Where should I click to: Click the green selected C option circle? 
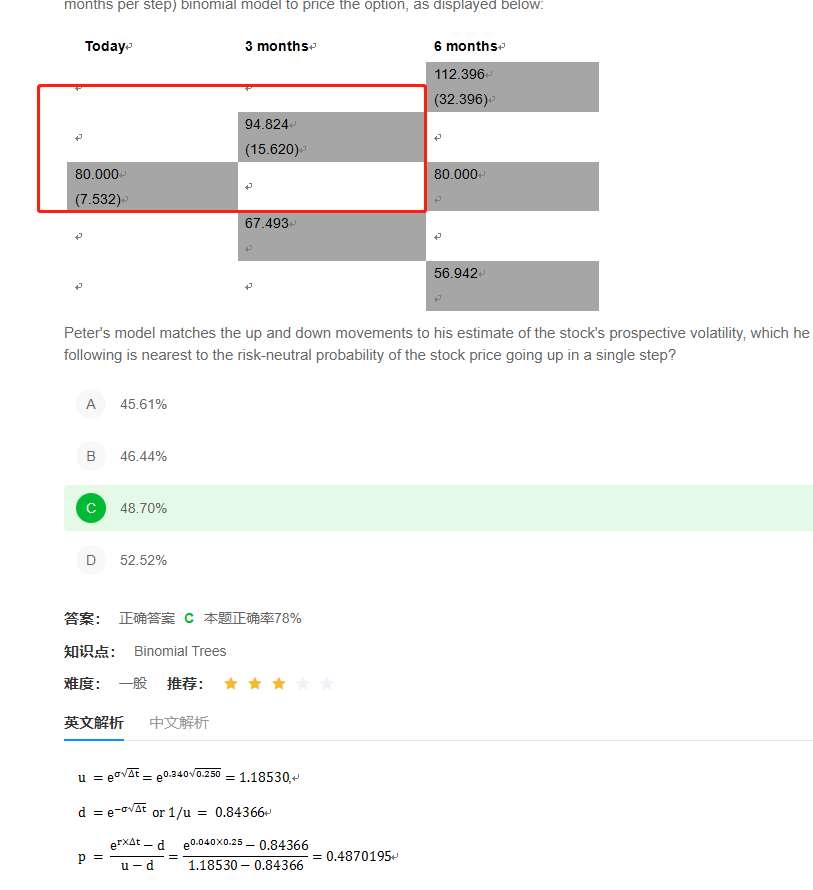[91, 508]
